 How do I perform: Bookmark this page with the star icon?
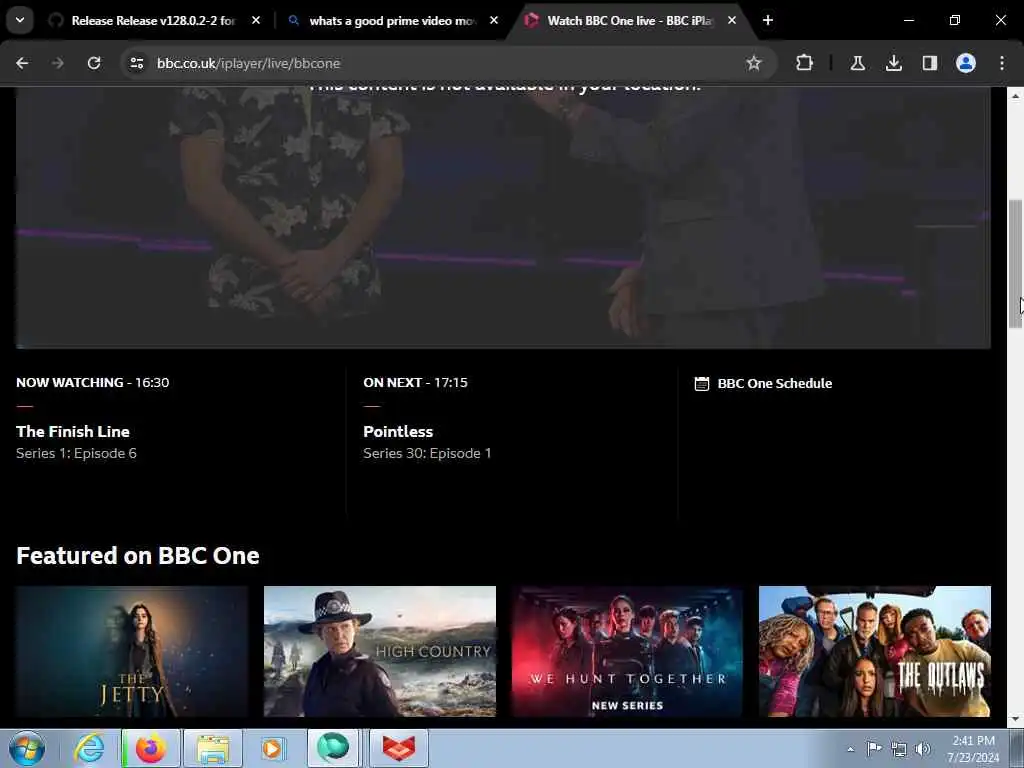(x=754, y=63)
